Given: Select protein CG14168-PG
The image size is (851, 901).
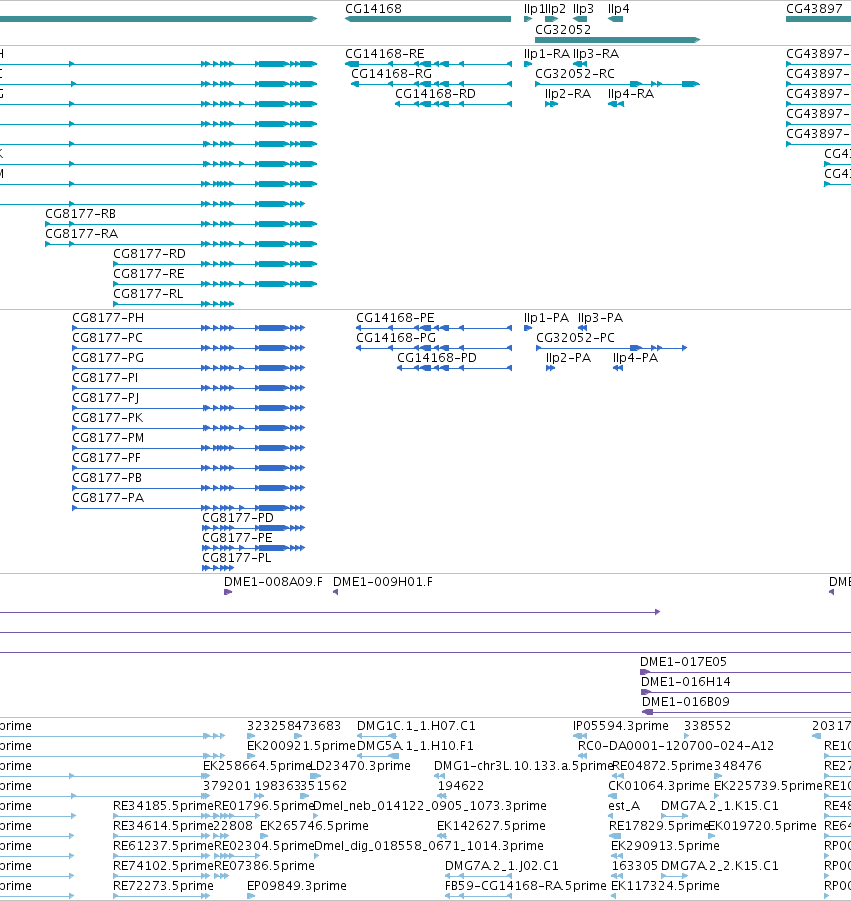Looking at the screenshot, I should pos(396,338).
